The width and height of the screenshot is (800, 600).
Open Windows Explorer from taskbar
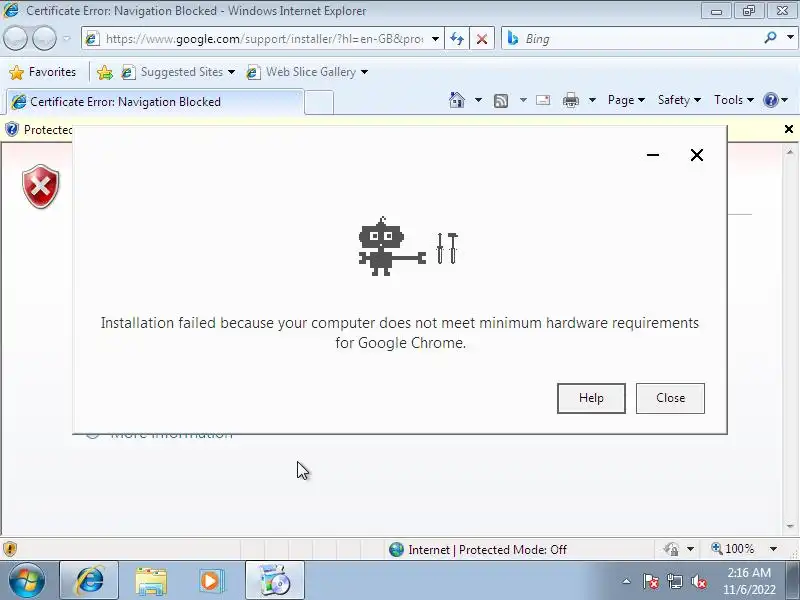coord(151,581)
